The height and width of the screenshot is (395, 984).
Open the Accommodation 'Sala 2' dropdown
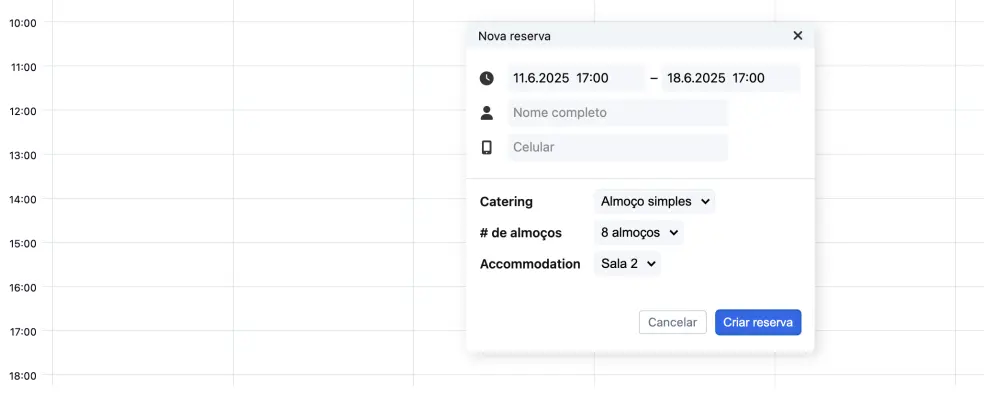[628, 264]
